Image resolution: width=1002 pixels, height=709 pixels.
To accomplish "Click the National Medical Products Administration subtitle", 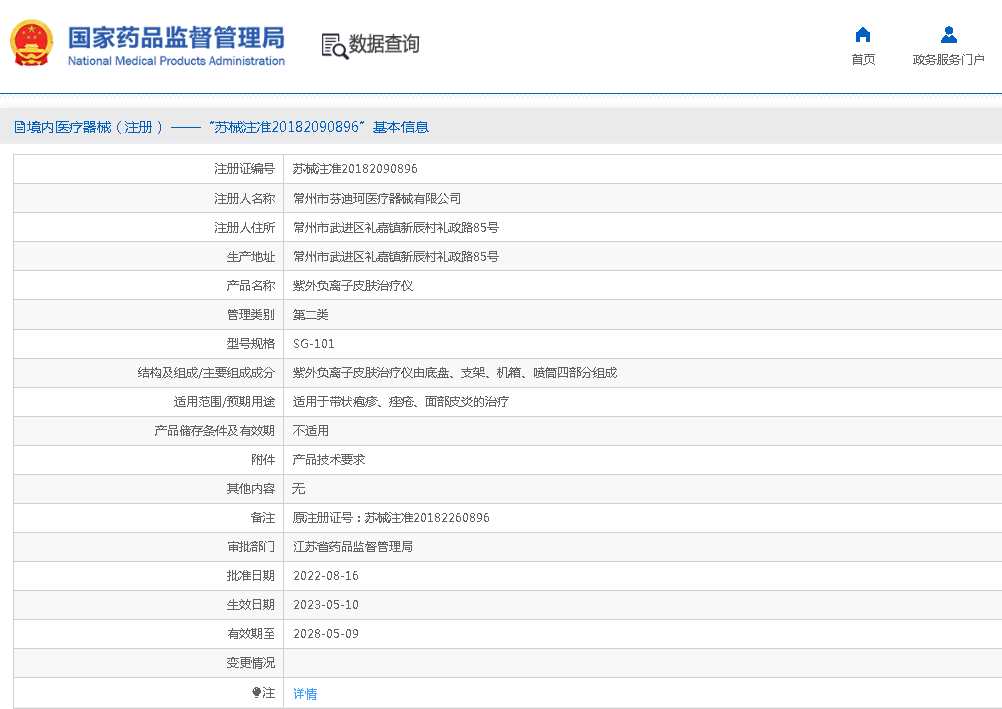I will coord(176,61).
